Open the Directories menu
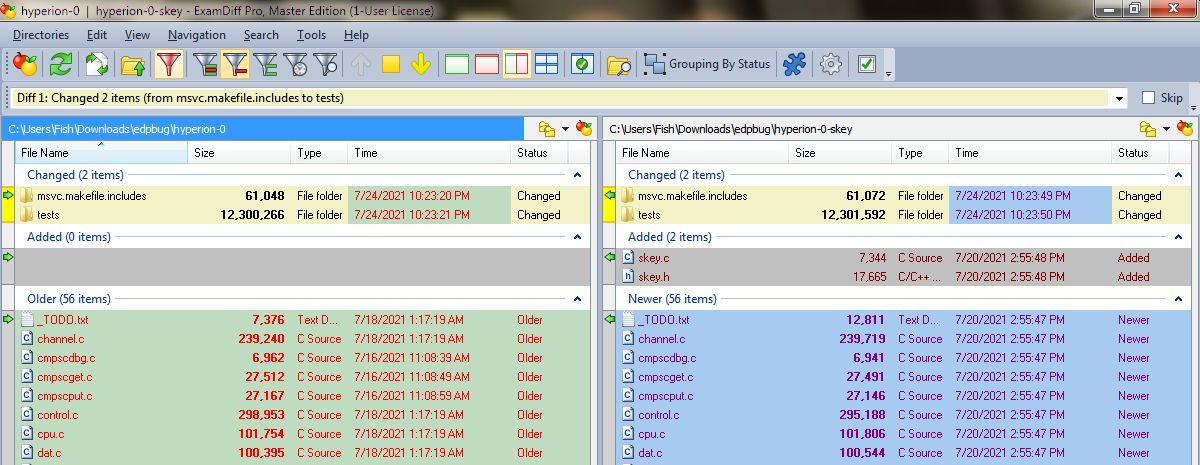 coord(41,35)
